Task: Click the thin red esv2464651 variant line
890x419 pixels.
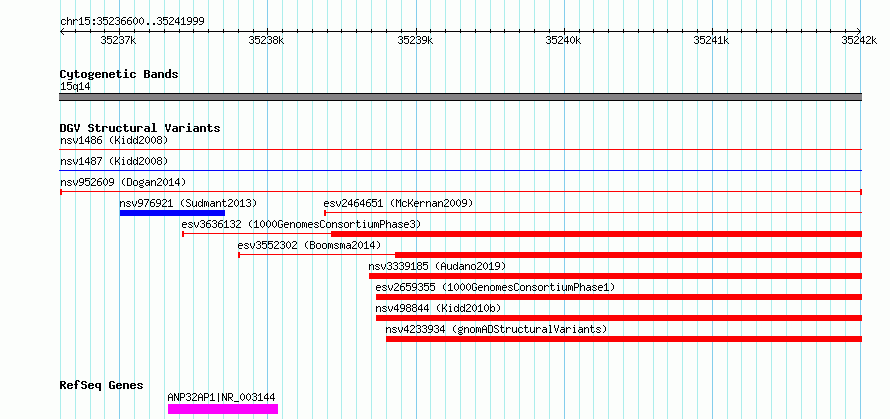Action: pos(593,212)
